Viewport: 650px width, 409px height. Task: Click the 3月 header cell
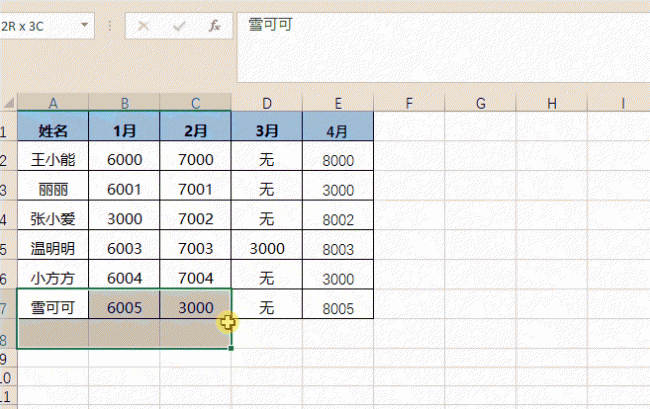click(x=267, y=126)
